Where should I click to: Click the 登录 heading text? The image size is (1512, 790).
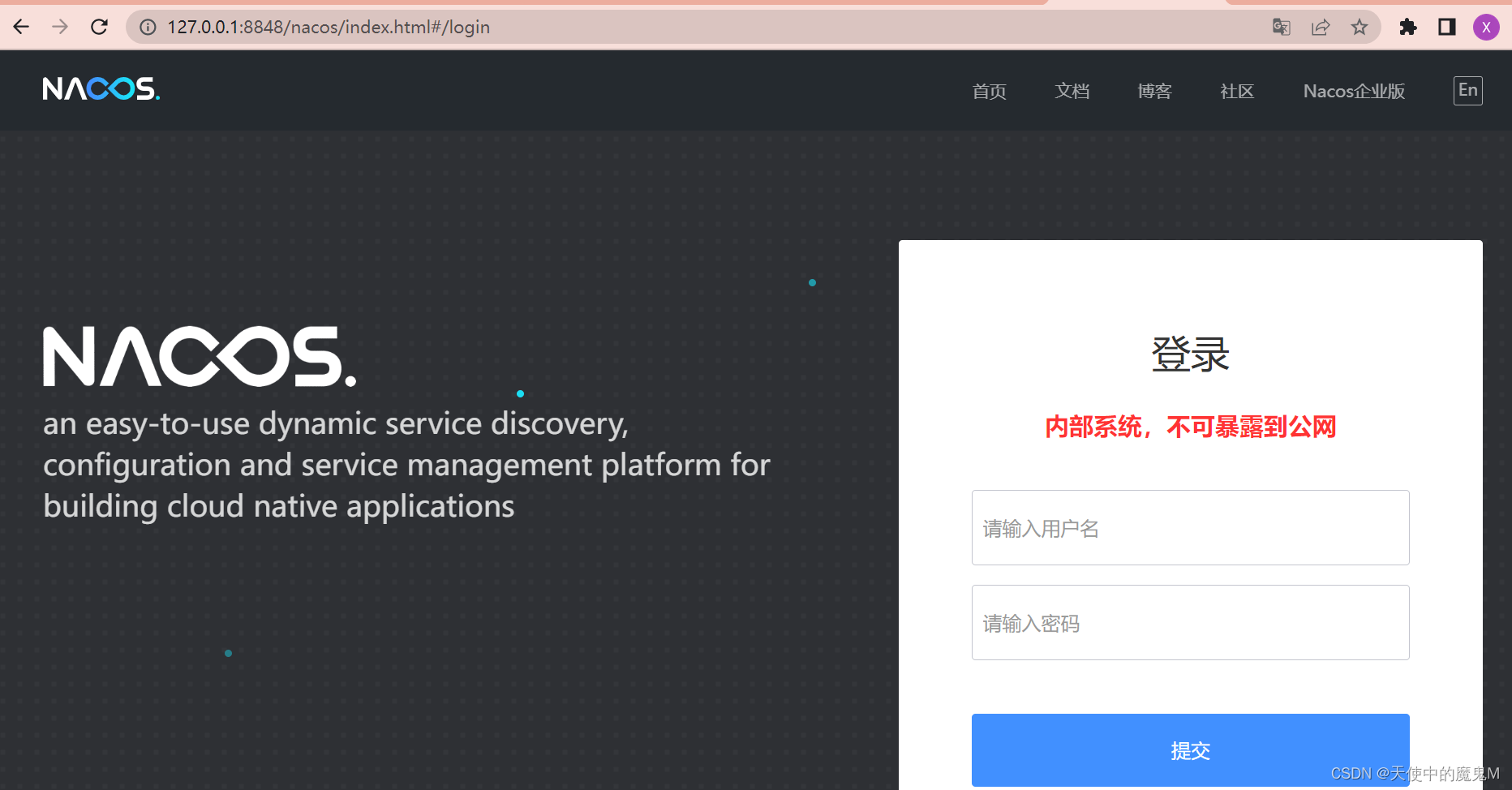click(1191, 354)
